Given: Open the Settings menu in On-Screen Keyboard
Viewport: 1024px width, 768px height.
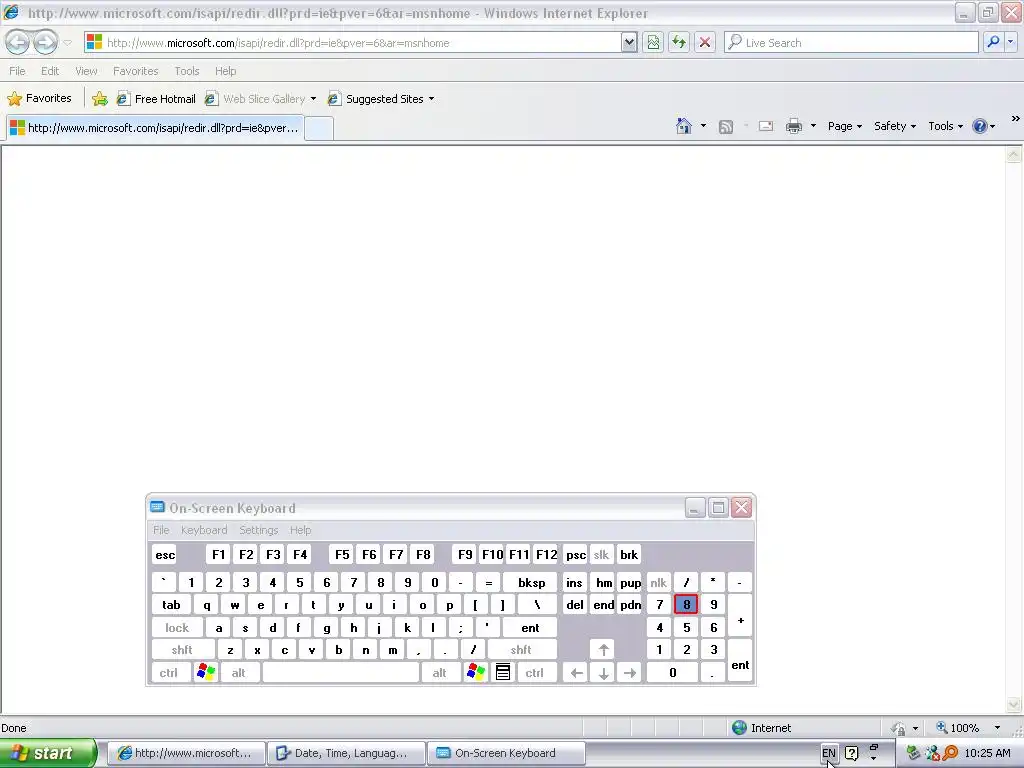Looking at the screenshot, I should click(x=259, y=530).
